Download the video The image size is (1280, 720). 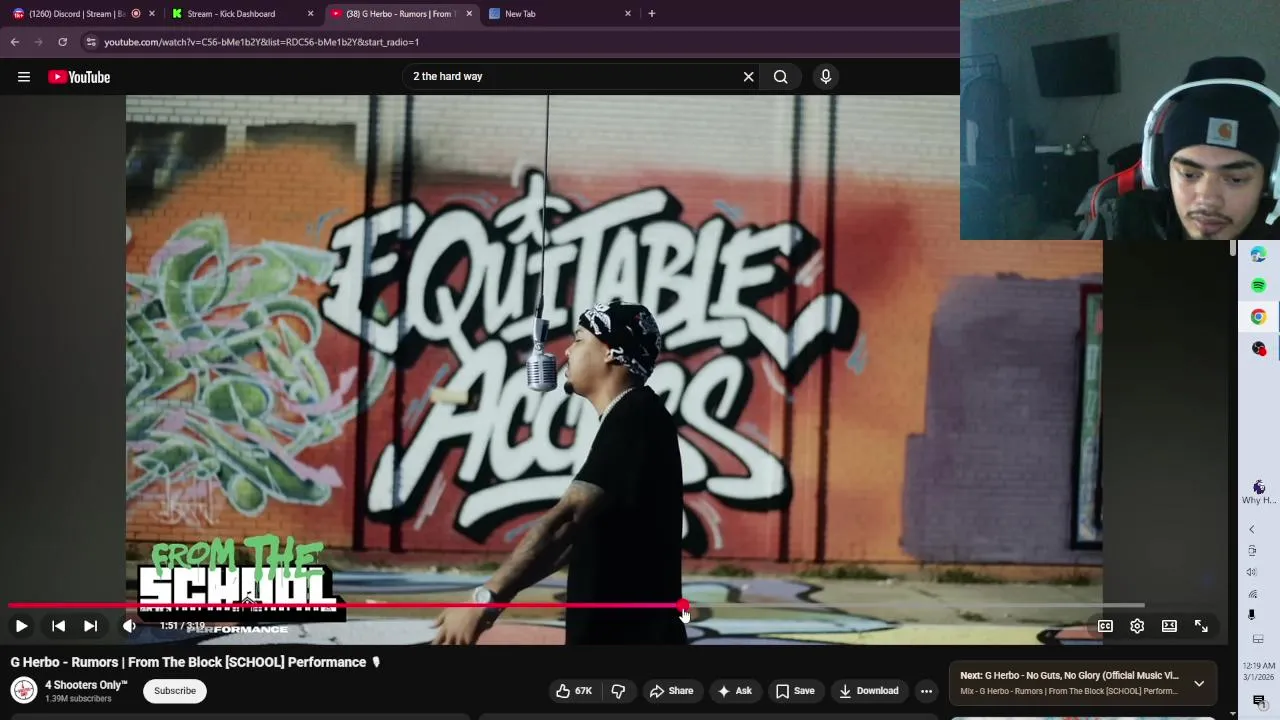point(868,691)
